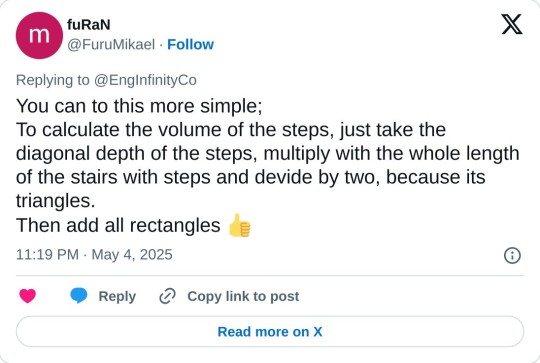Viewport: 540px width, 363px height.
Task: Click the 'You can to this more simple' line
Action: [139, 106]
